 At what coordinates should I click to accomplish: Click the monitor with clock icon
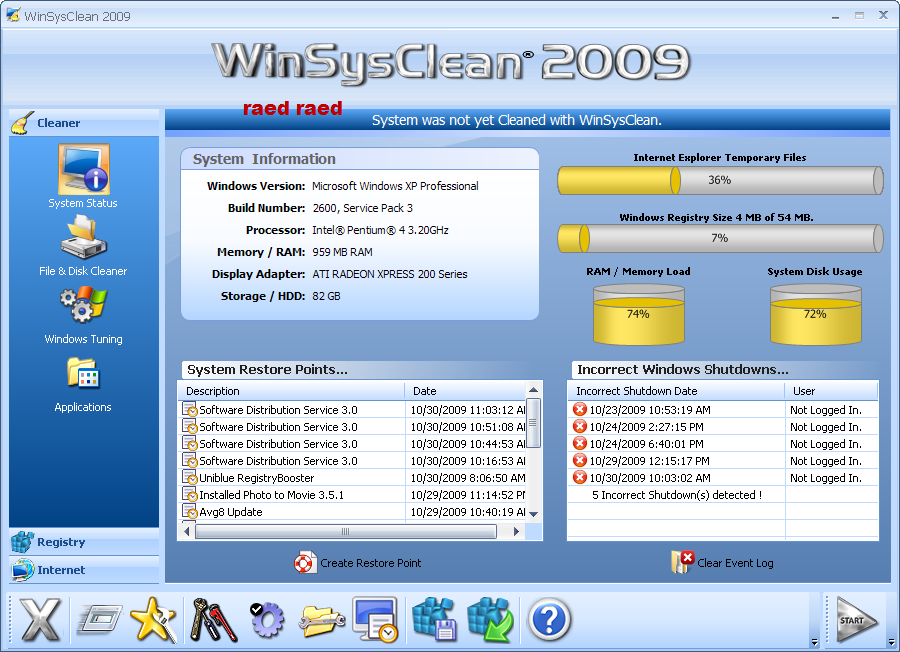click(x=375, y=620)
